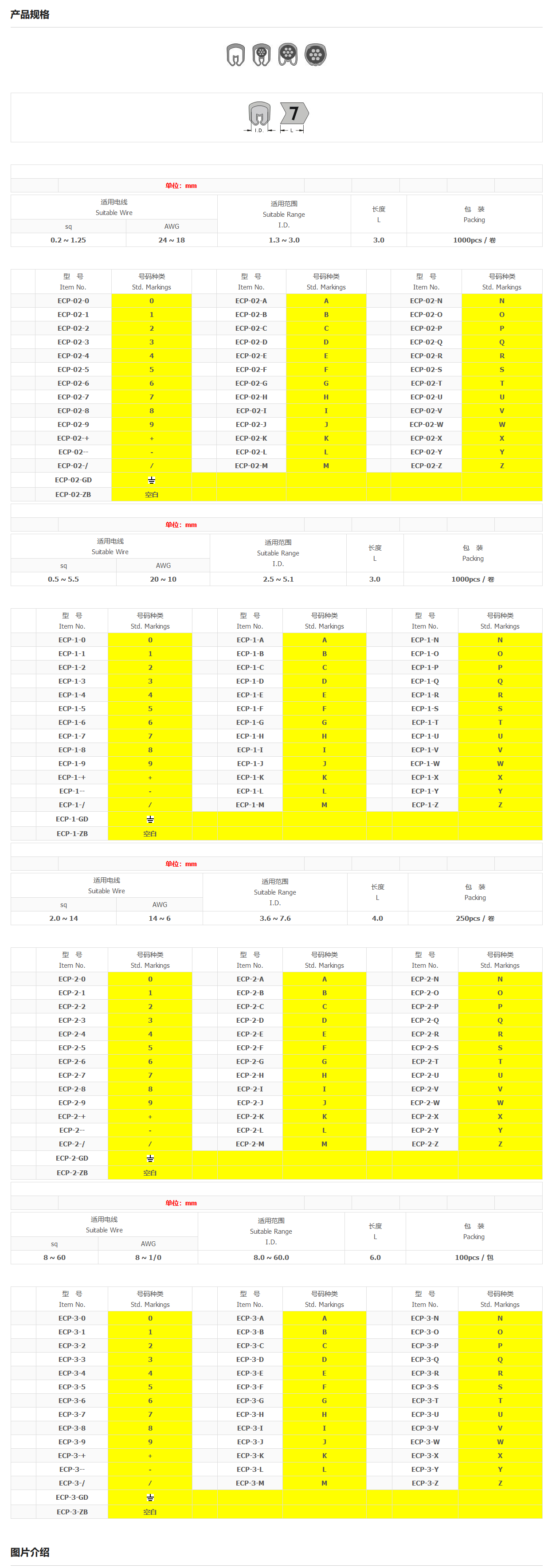Click the 产品规格 section heading

pyautogui.click(x=30, y=15)
